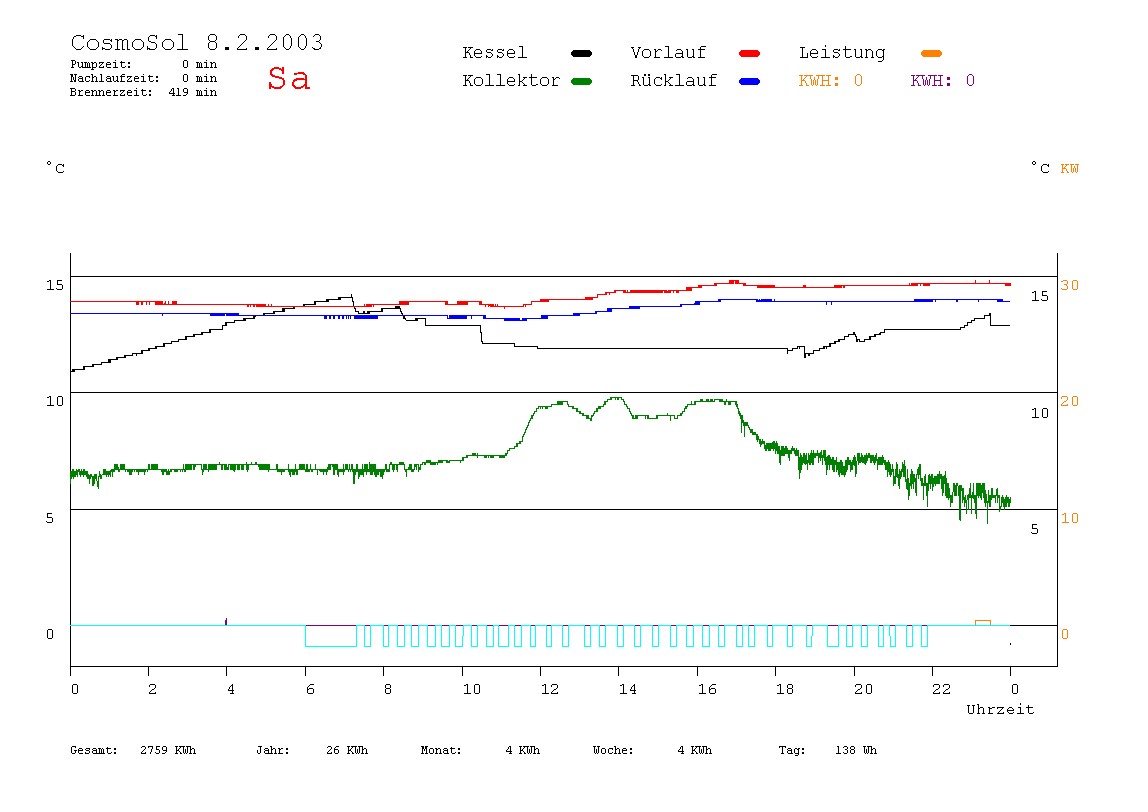Screen dimensions: 1148x812
Task: Click the 'Pumpzeit:' label
Action: click(x=101, y=64)
